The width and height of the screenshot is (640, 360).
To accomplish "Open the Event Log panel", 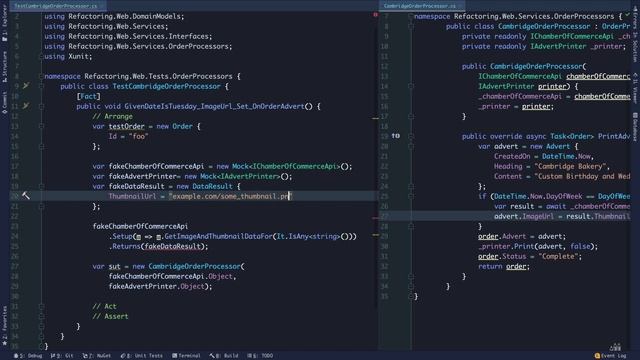I will [x=611, y=356].
